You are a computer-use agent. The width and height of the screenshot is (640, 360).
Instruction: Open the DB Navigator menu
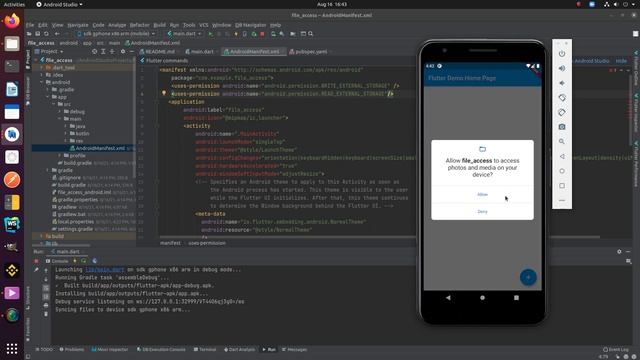point(250,25)
